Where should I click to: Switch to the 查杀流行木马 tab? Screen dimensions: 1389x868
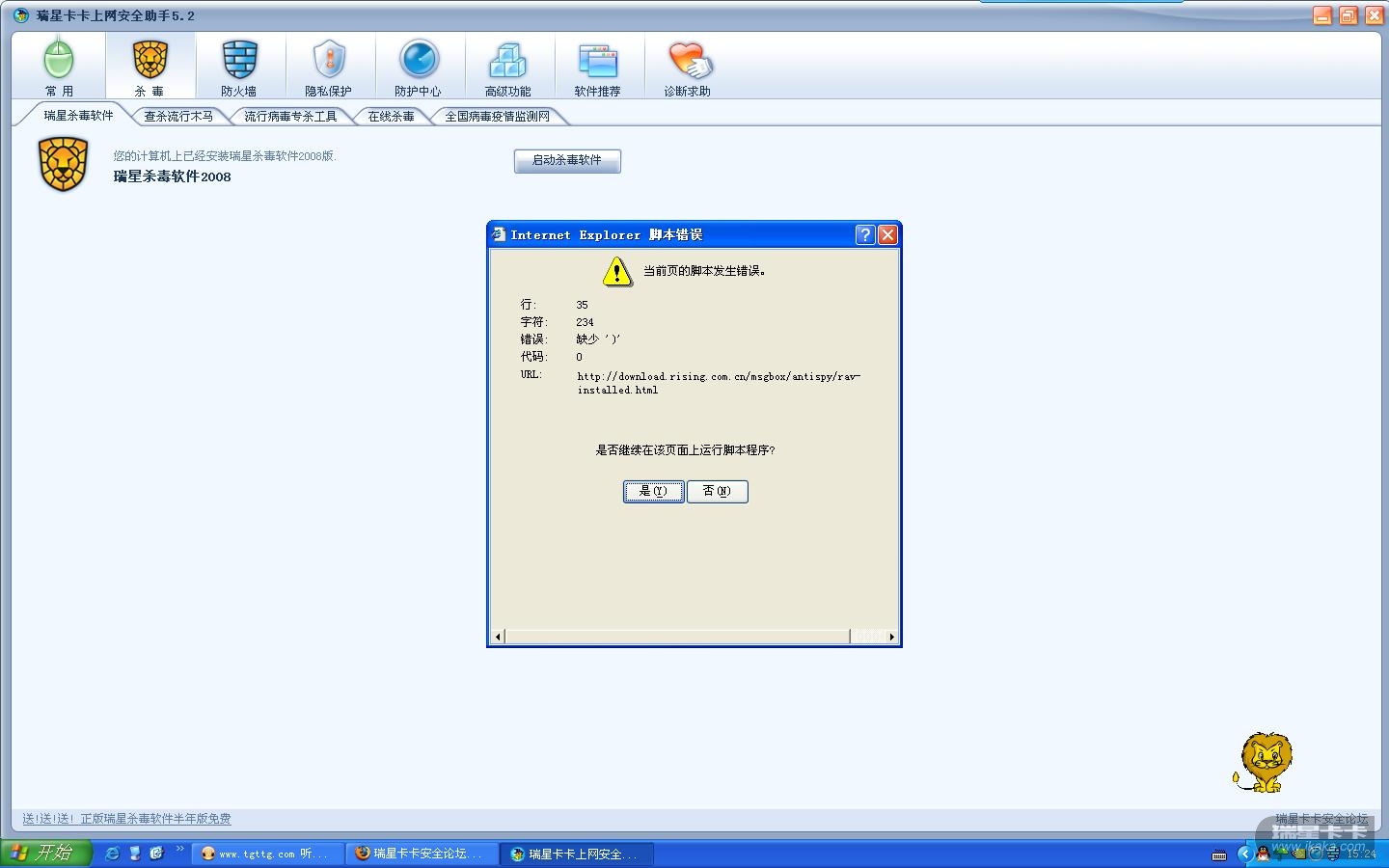[178, 117]
